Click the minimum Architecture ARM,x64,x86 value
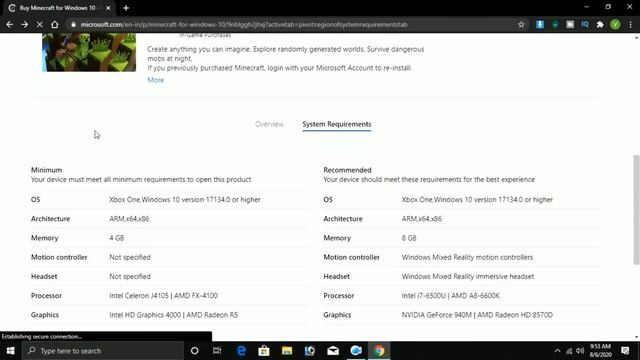This screenshot has height=360, width=640. click(129, 219)
